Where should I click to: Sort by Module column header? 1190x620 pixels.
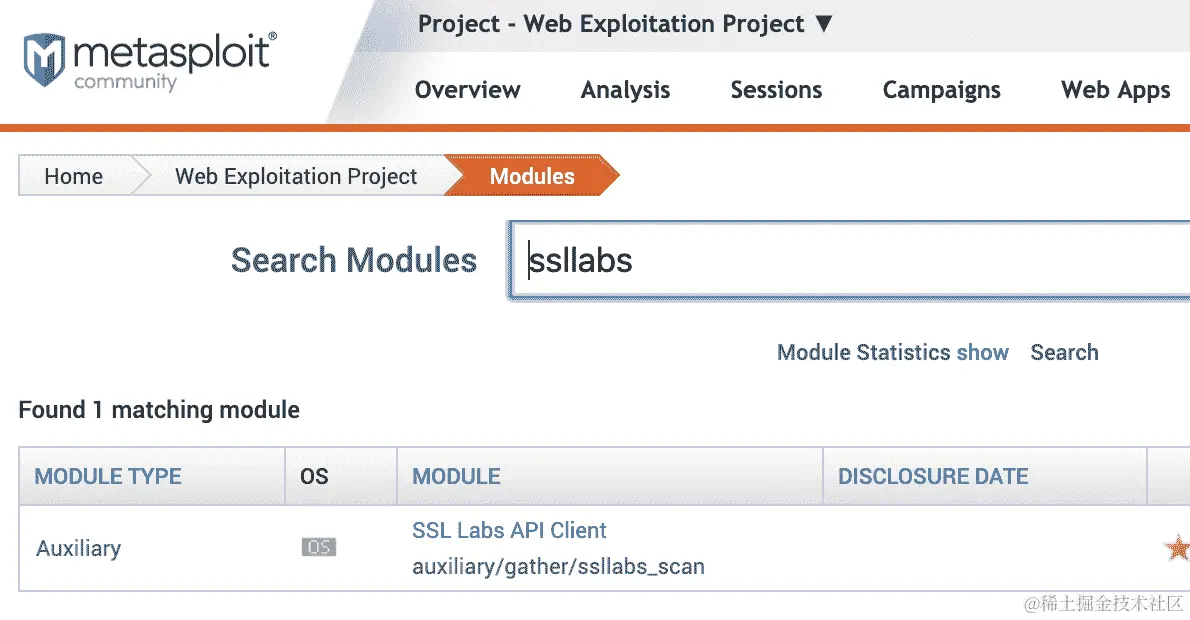click(456, 477)
